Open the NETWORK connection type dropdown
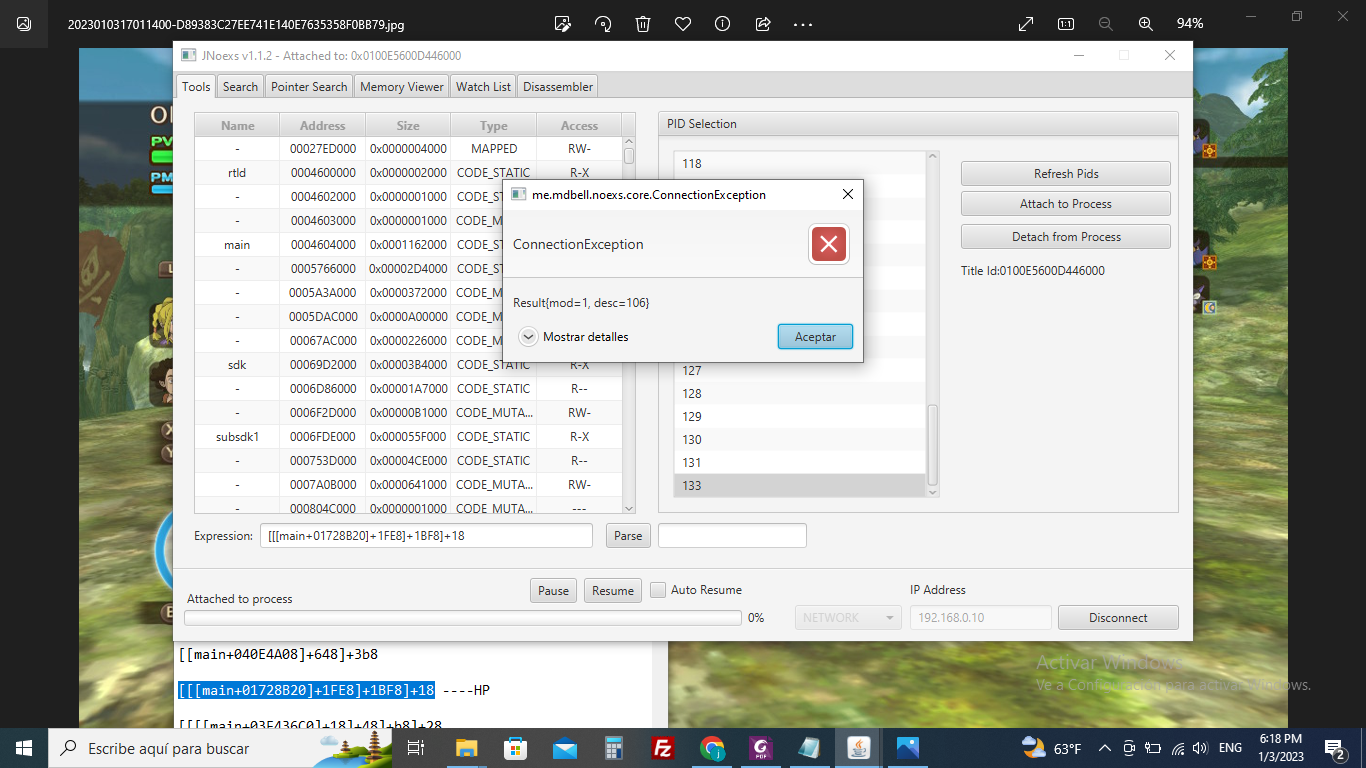1366x768 pixels. [x=848, y=618]
